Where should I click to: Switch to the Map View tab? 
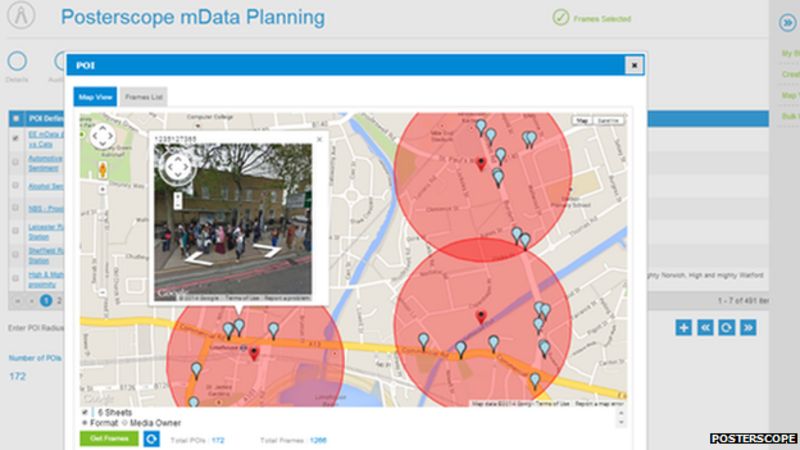(x=95, y=96)
